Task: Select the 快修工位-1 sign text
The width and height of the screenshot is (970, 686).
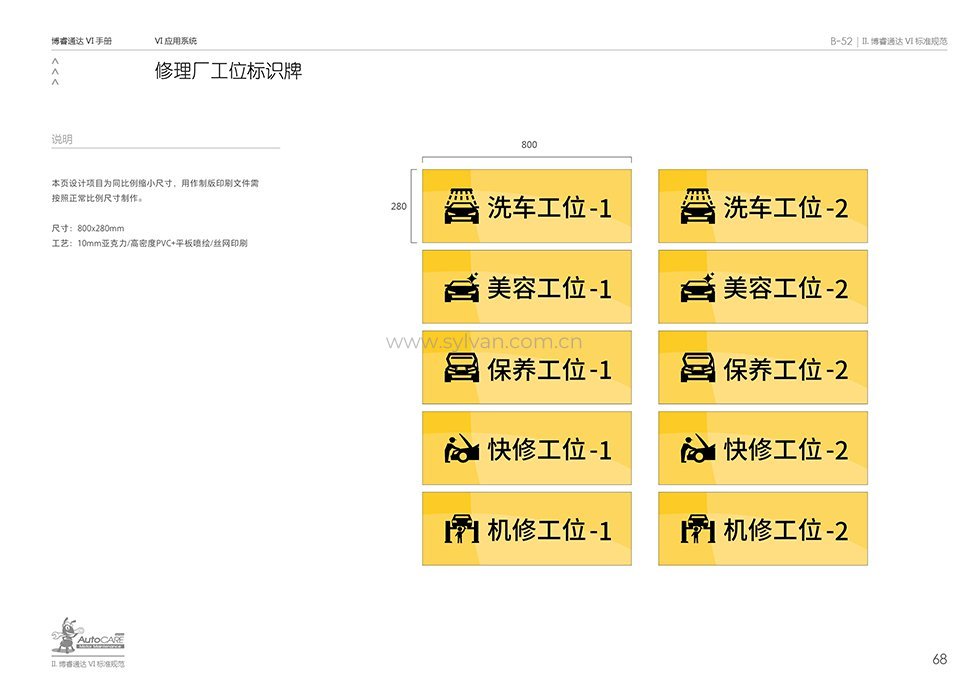Action: tap(549, 450)
